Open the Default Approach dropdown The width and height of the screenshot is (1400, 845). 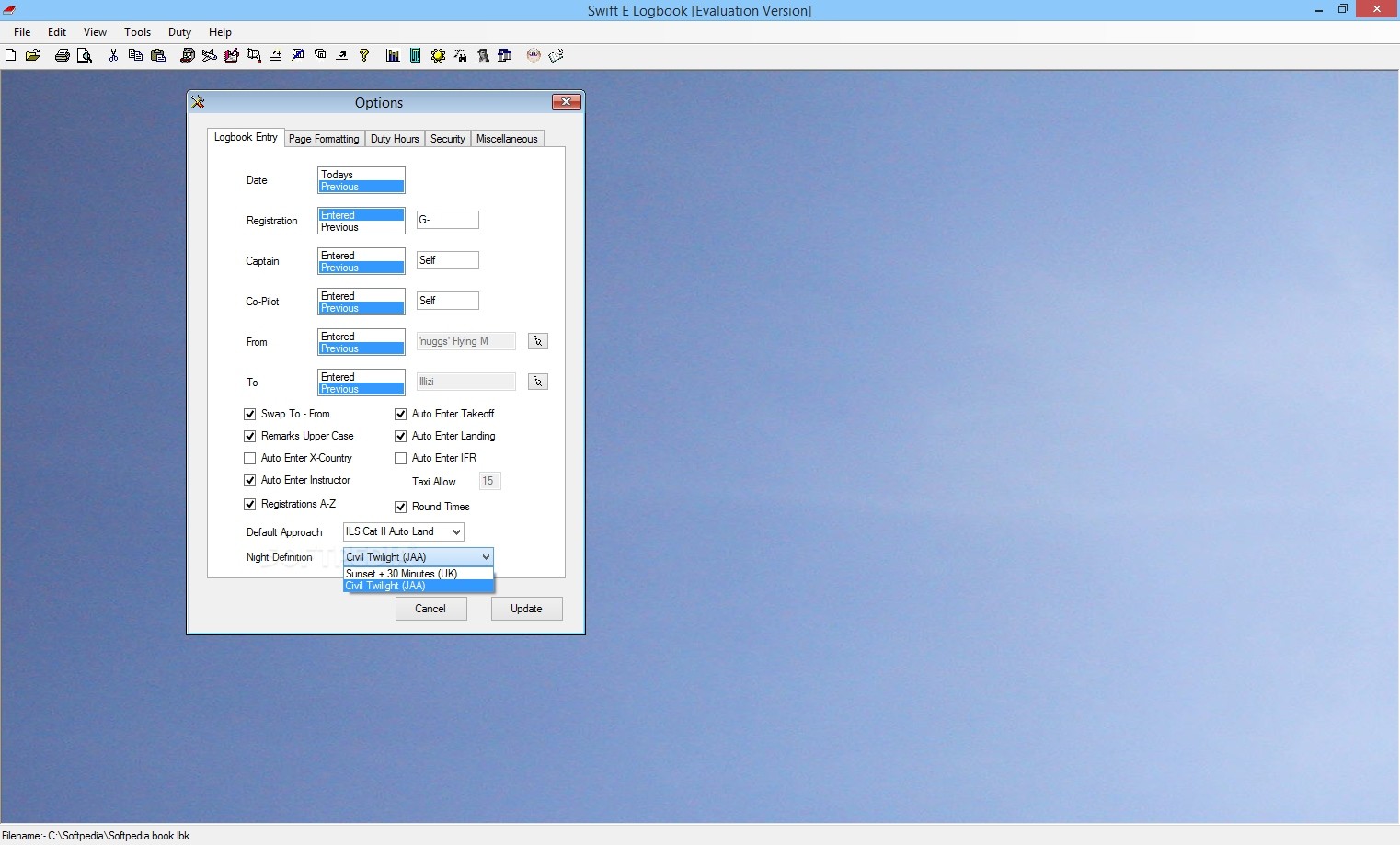coord(455,531)
